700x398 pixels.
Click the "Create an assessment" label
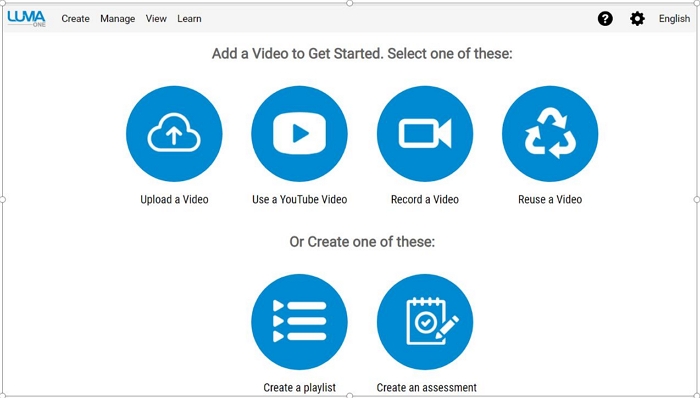[x=427, y=388]
